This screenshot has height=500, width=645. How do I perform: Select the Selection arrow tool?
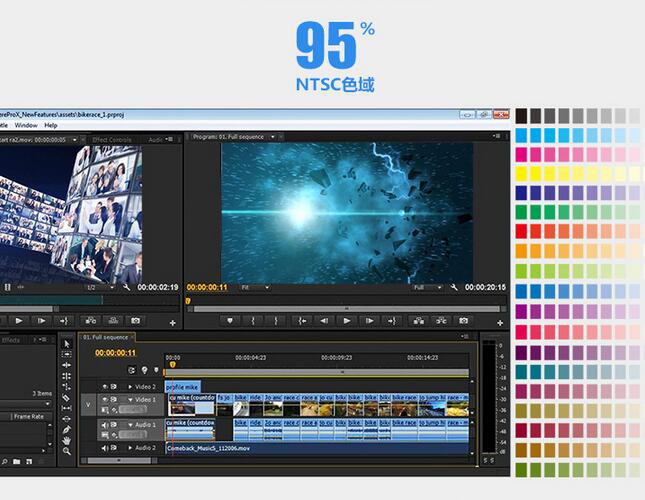[x=66, y=343]
